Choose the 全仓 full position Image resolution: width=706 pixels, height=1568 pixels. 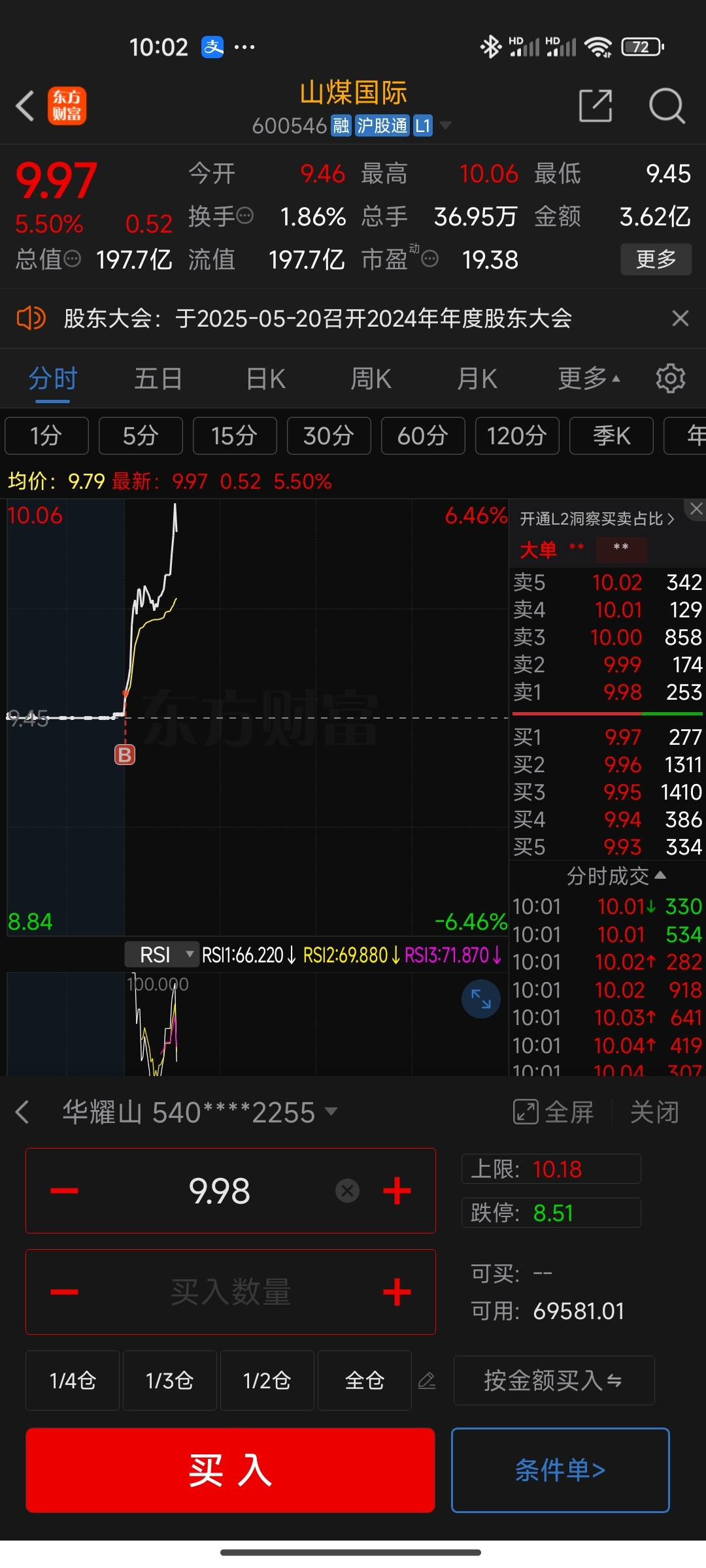click(x=364, y=1380)
